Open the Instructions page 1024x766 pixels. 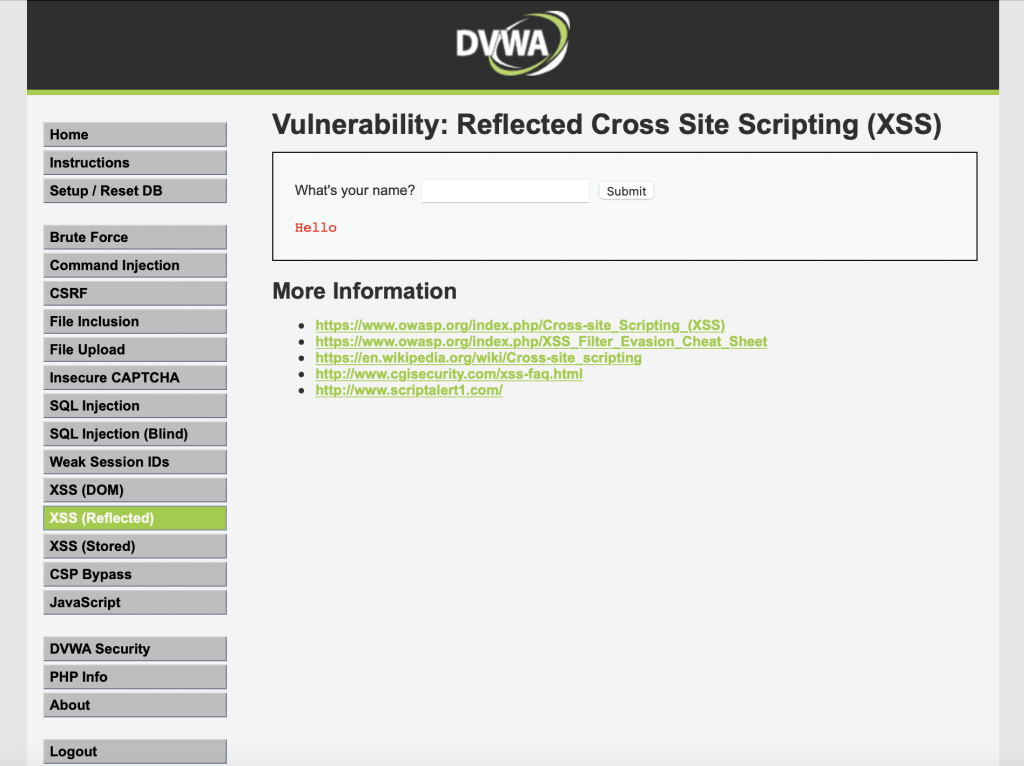coord(135,163)
